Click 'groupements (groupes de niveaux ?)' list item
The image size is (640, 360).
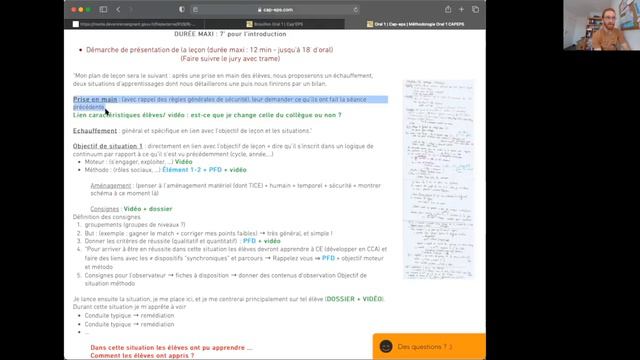(x=135, y=225)
